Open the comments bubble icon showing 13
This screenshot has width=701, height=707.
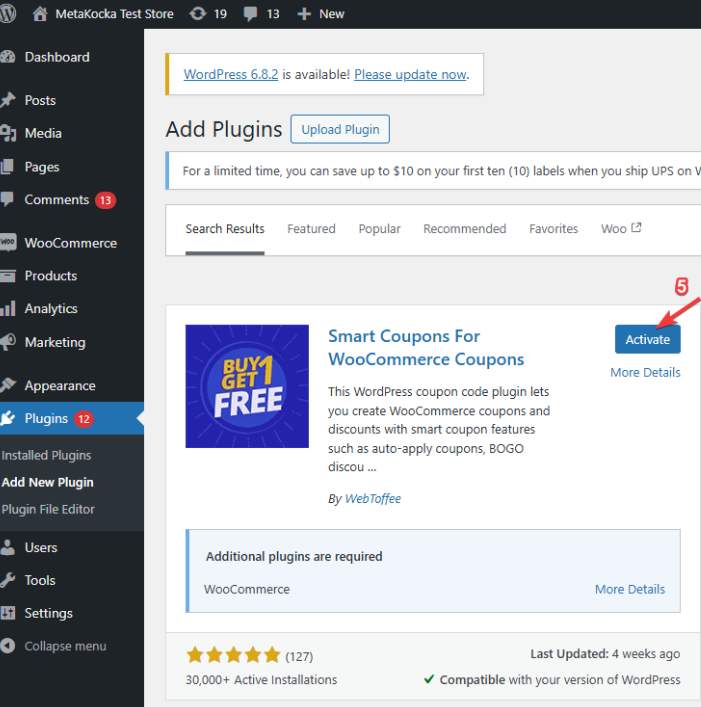point(250,14)
